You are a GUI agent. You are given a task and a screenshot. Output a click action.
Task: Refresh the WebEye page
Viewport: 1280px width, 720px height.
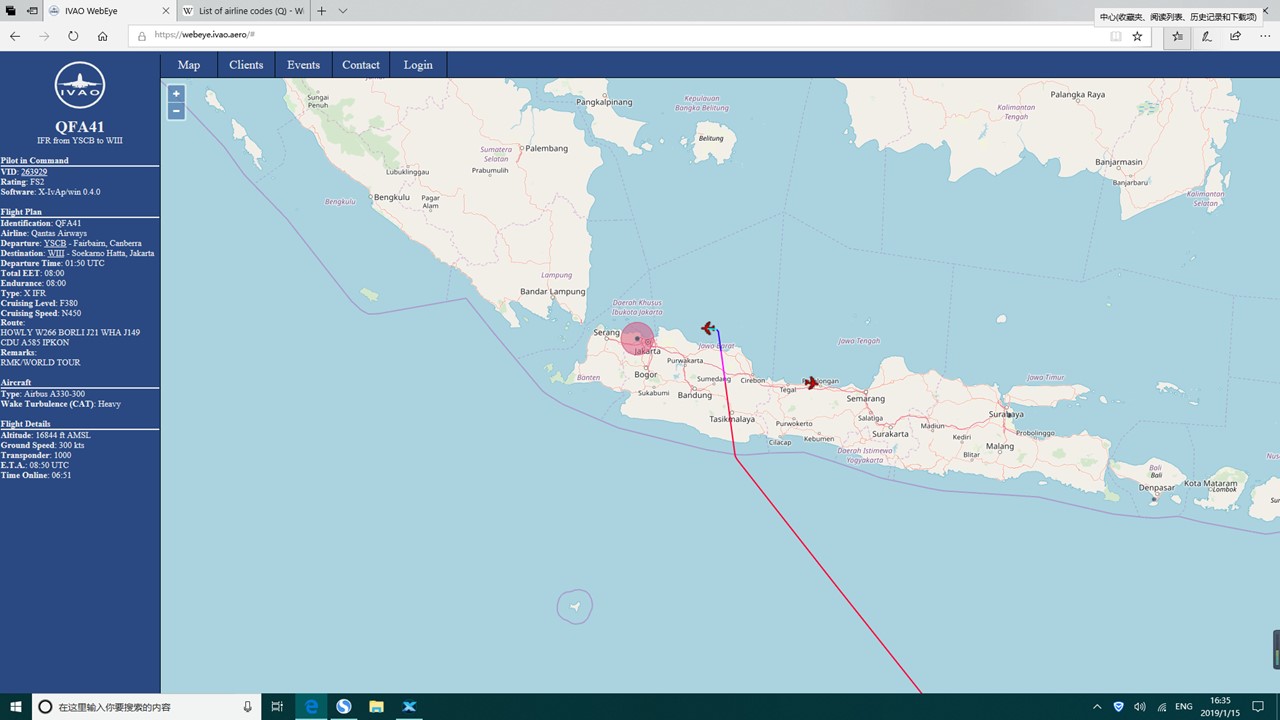point(73,36)
